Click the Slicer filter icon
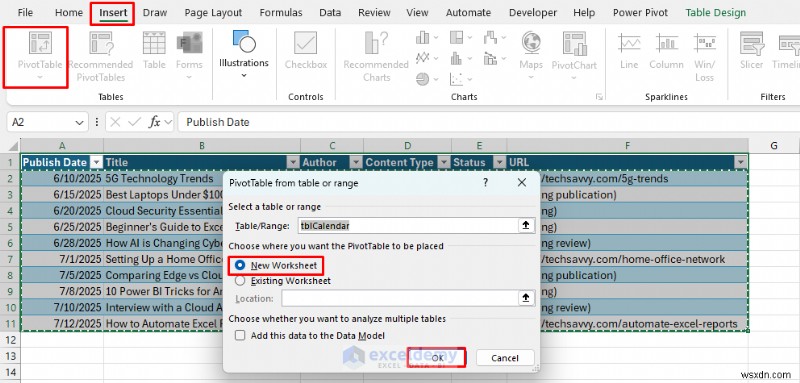 pos(752,50)
